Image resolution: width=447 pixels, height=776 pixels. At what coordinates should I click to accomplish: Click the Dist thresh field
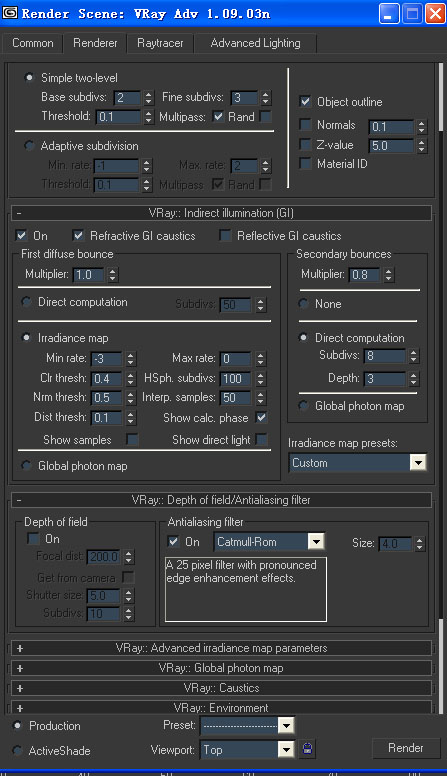(x=106, y=418)
